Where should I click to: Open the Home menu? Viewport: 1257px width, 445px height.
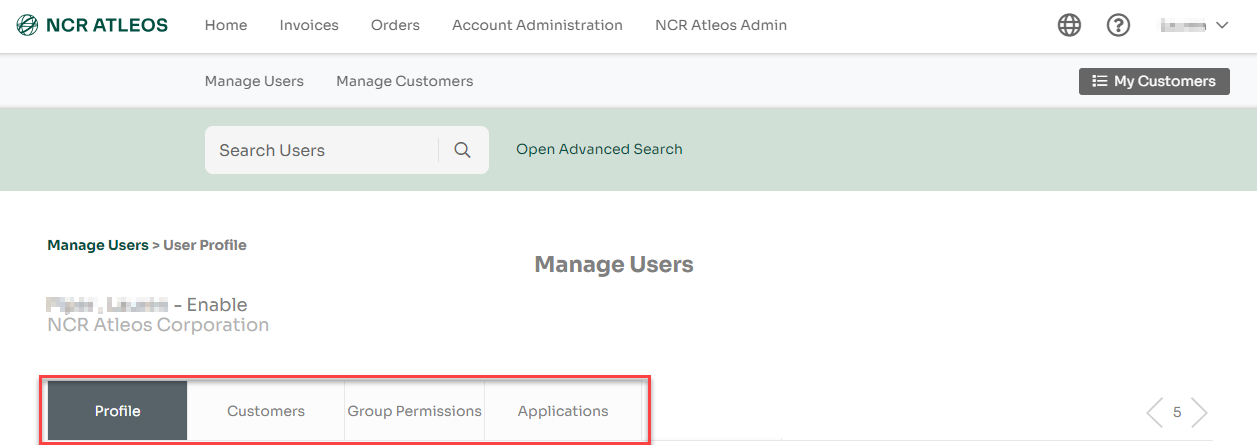pos(226,25)
